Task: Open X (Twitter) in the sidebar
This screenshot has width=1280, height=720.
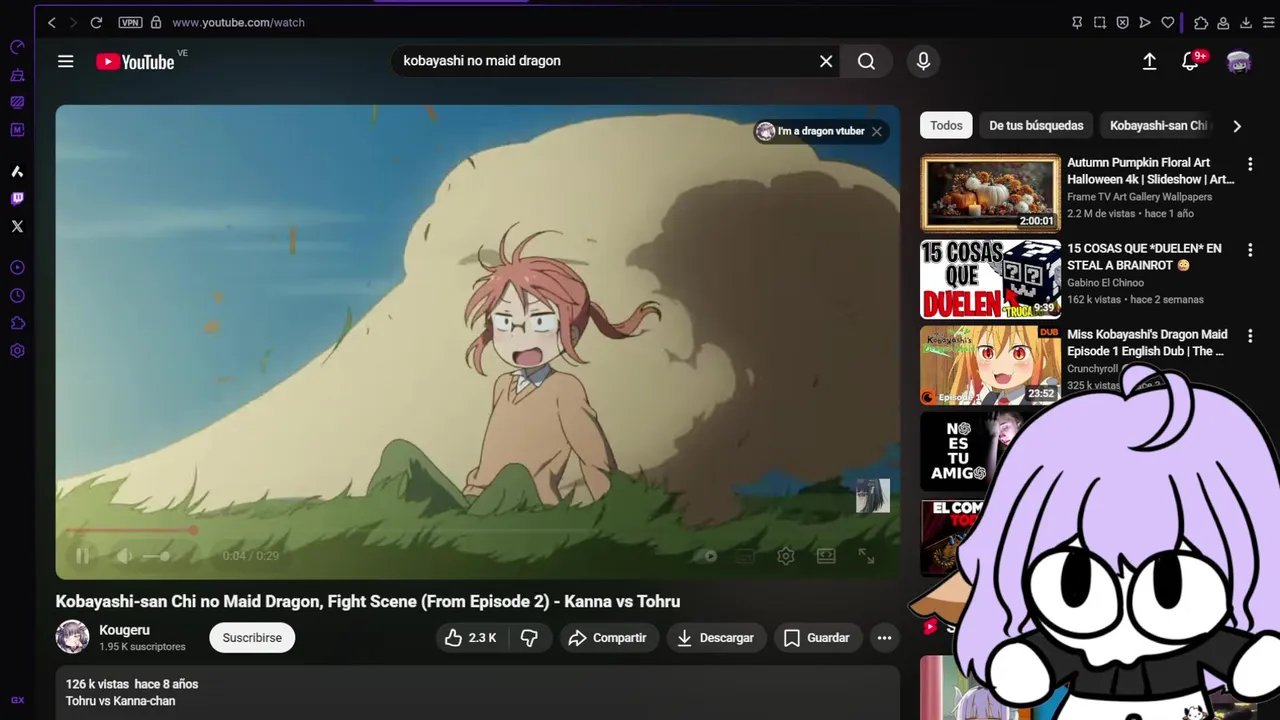Action: coord(17,226)
